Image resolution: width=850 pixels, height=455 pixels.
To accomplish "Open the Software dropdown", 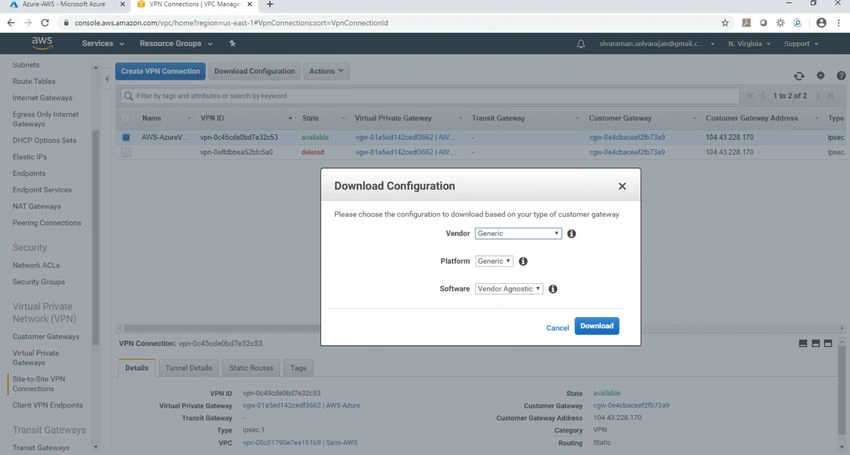I will point(508,289).
